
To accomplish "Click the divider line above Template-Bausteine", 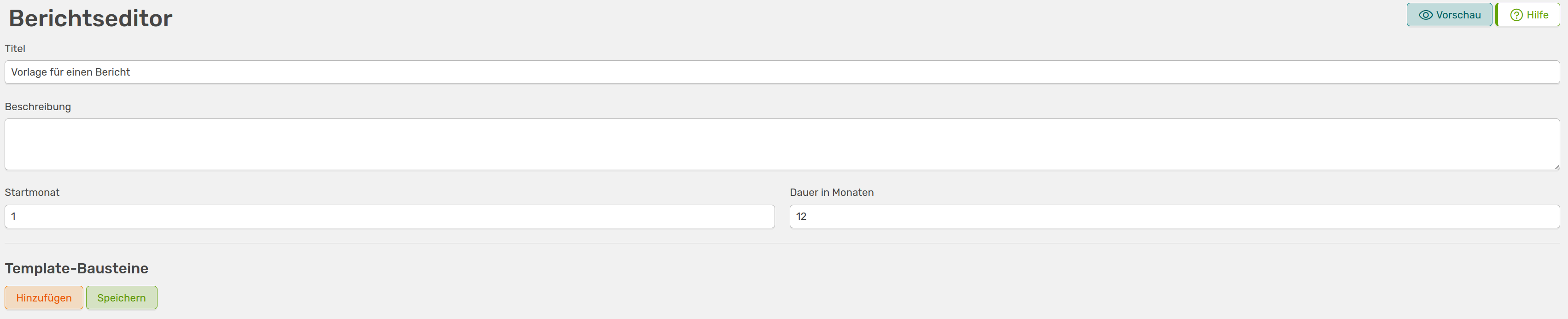I will tap(781, 243).
